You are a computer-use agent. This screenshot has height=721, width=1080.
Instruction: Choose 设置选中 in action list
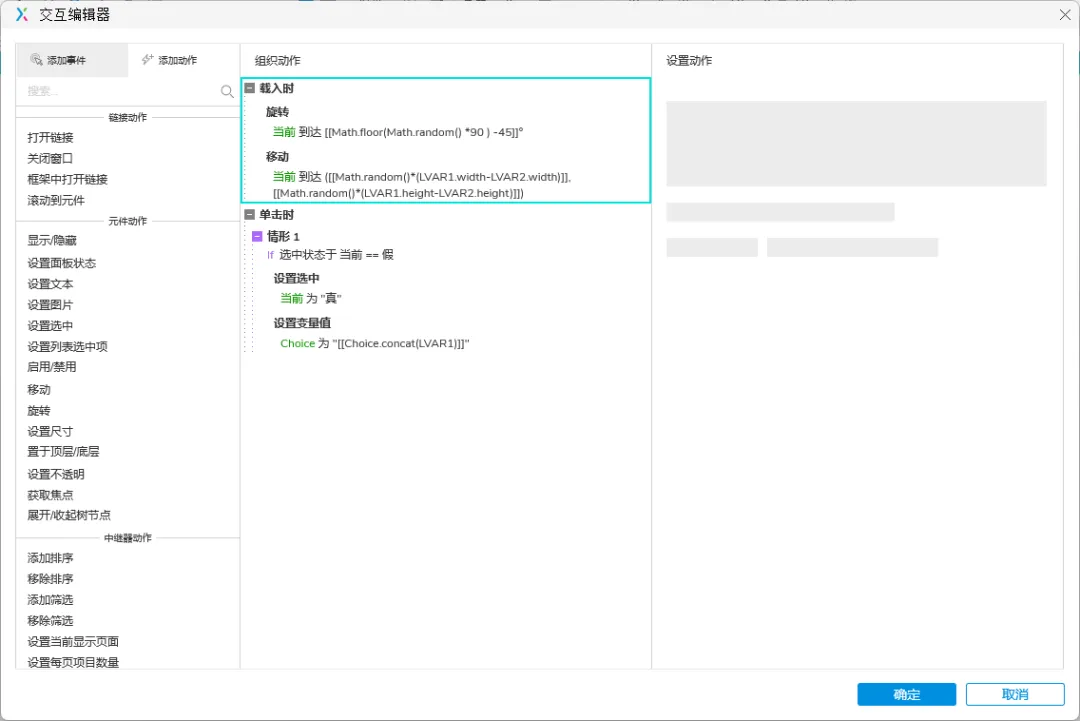coord(50,326)
